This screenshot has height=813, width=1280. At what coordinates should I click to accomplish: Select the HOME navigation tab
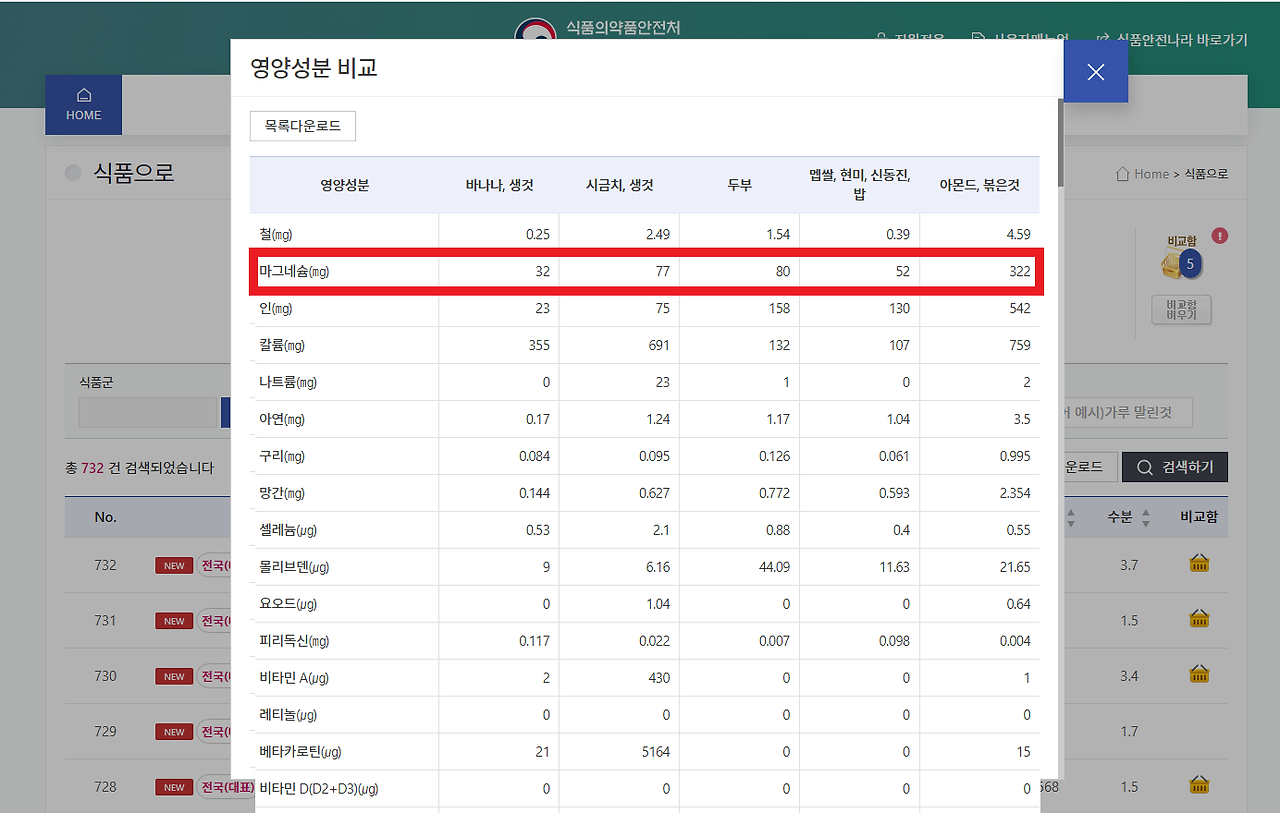(83, 104)
